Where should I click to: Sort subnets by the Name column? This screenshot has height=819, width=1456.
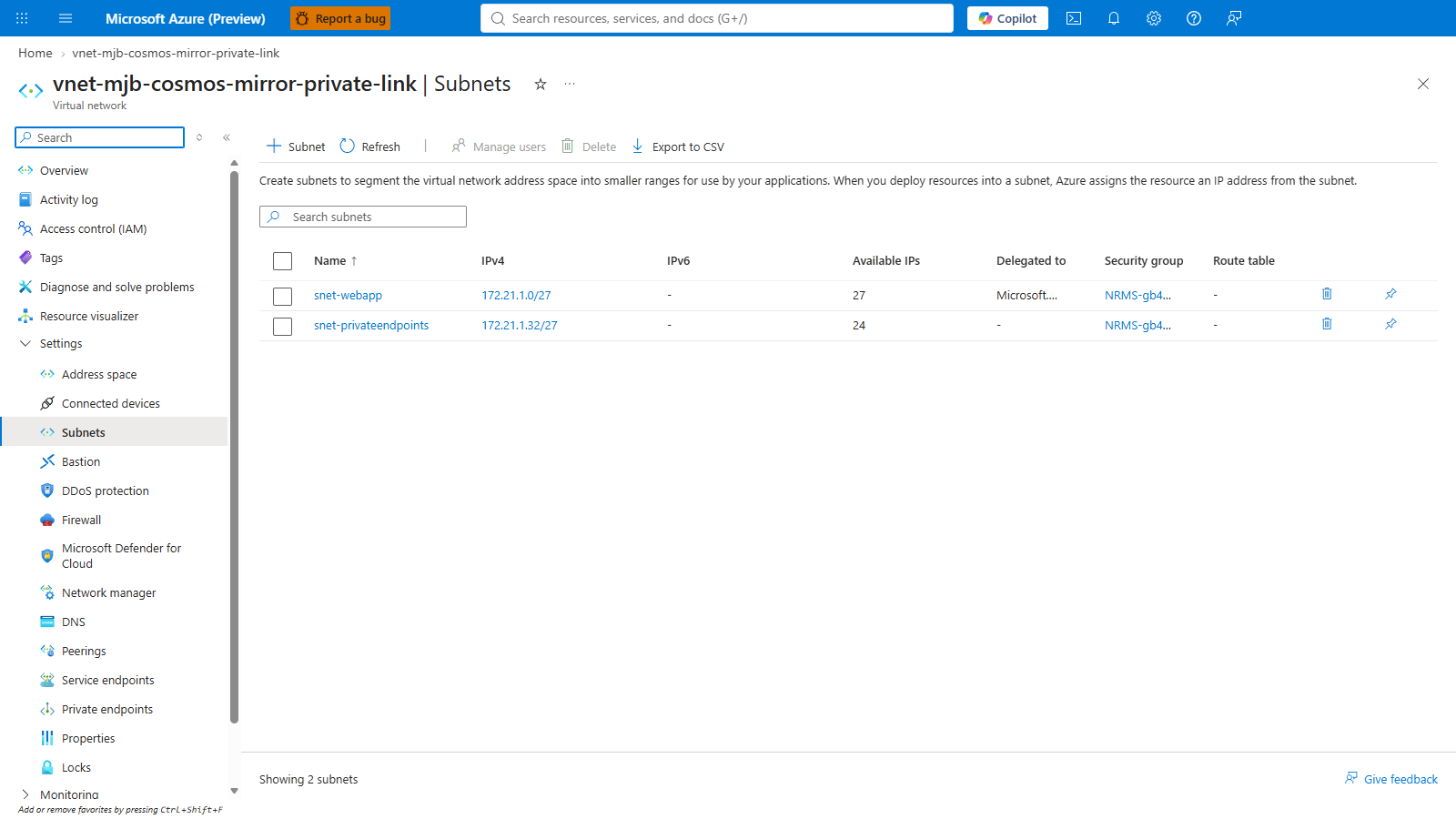[x=335, y=260]
